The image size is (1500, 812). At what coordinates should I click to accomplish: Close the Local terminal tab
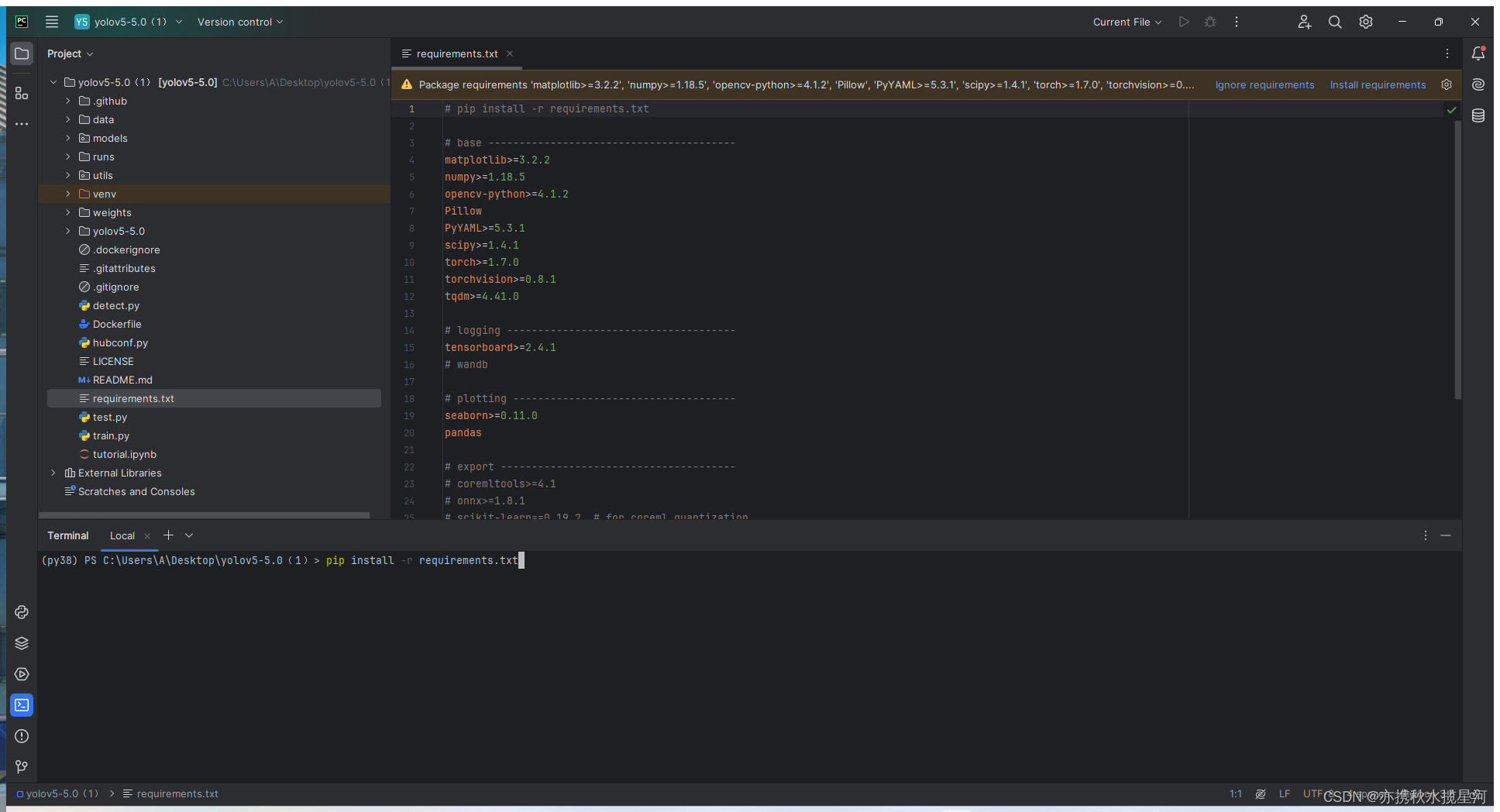(x=147, y=535)
